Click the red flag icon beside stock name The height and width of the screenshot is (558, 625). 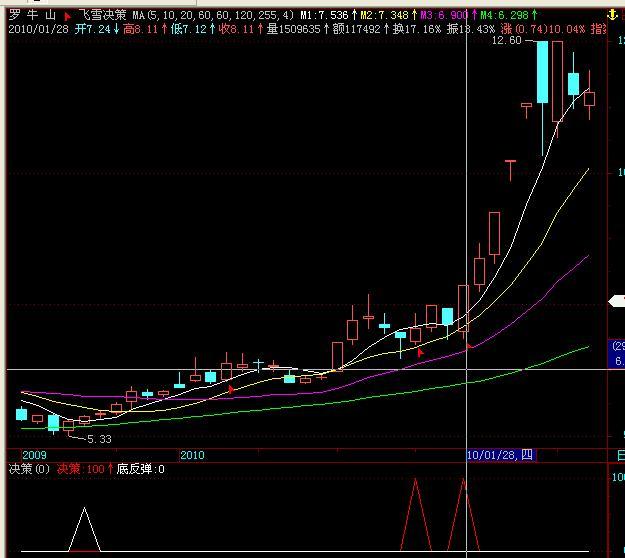click(67, 17)
